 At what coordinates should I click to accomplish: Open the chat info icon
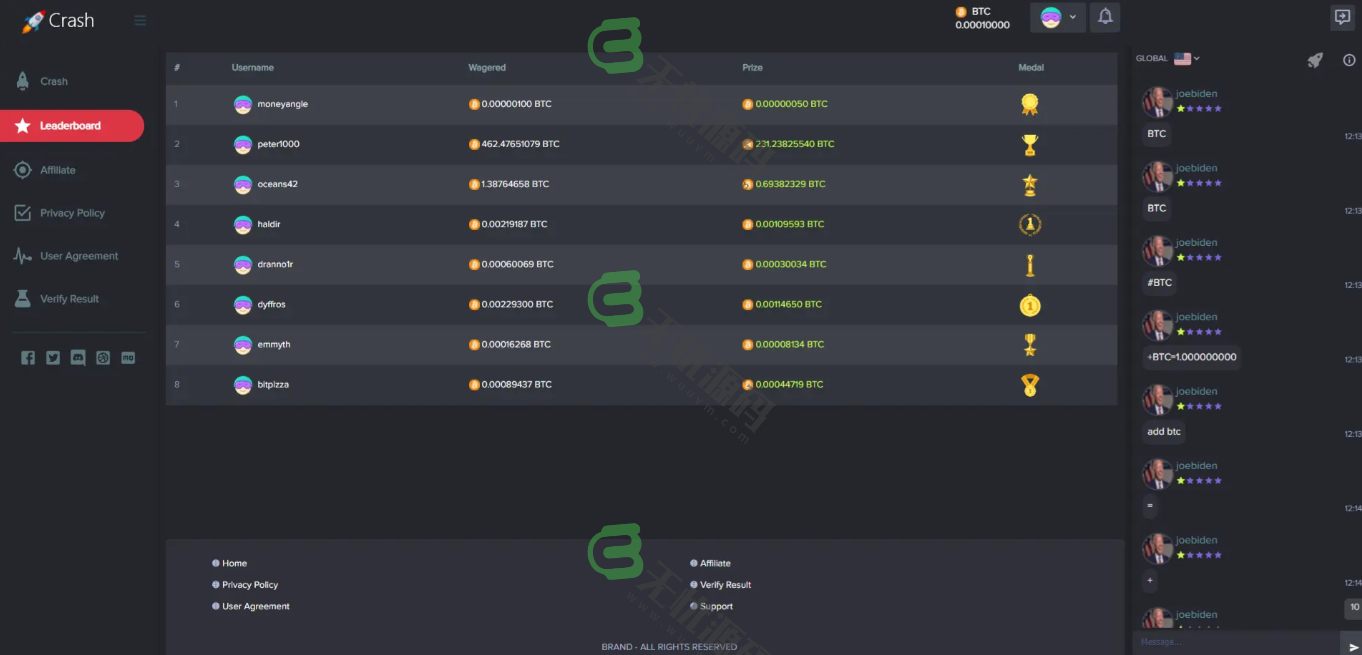1348,60
